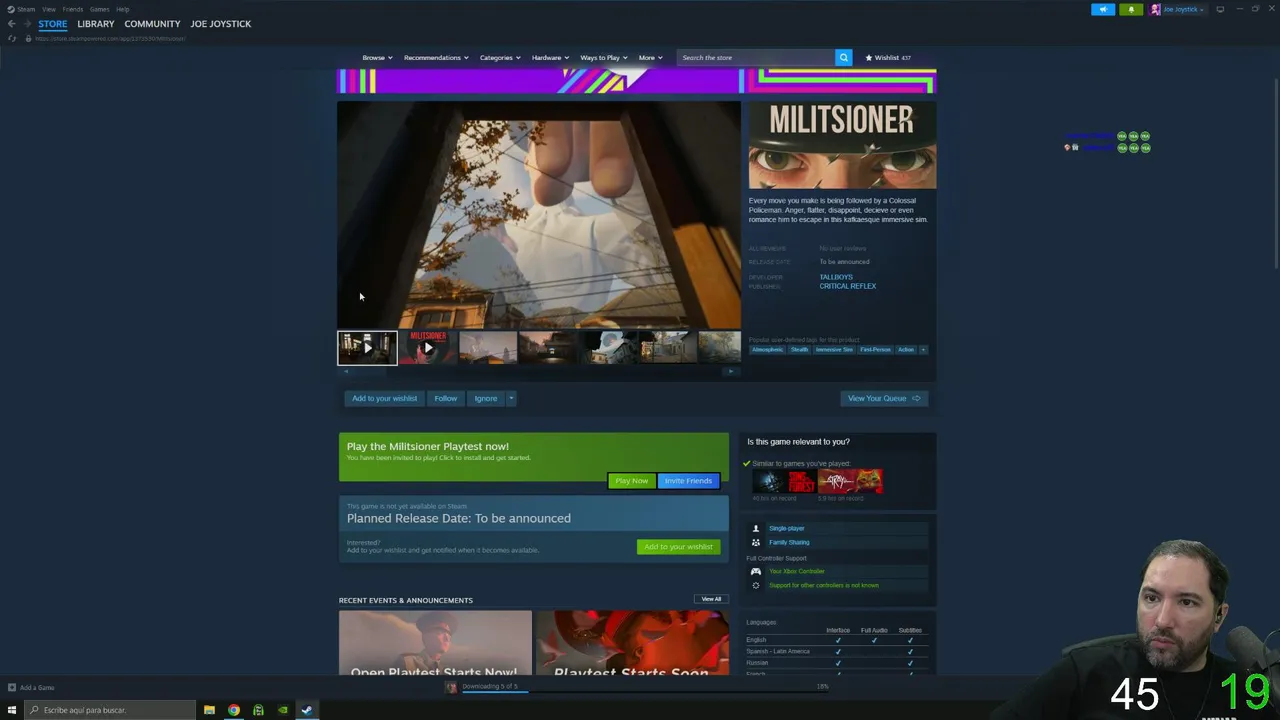Click the Family Sharing icon
This screenshot has height=720, width=1280.
click(755, 542)
